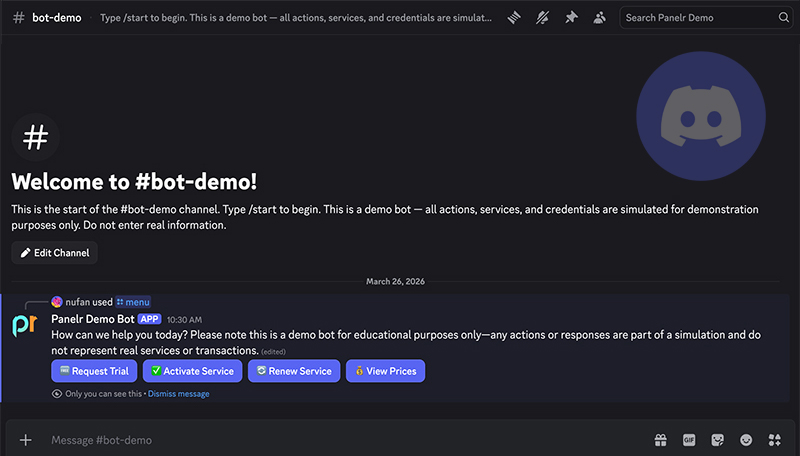Click the 10:30 AM message timestamp
This screenshot has width=800, height=456.
tap(185, 320)
